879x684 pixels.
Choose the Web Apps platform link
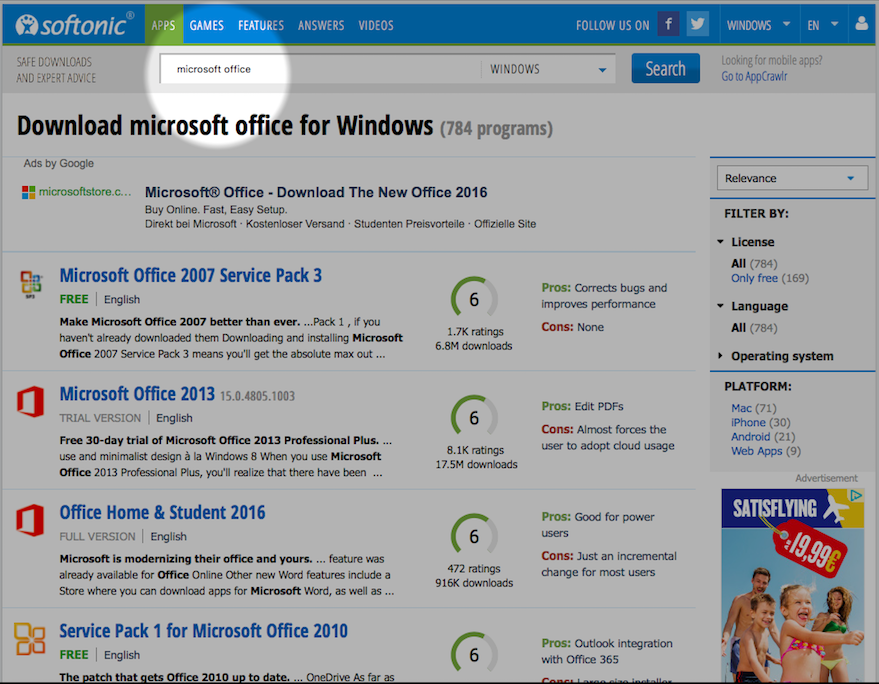756,451
